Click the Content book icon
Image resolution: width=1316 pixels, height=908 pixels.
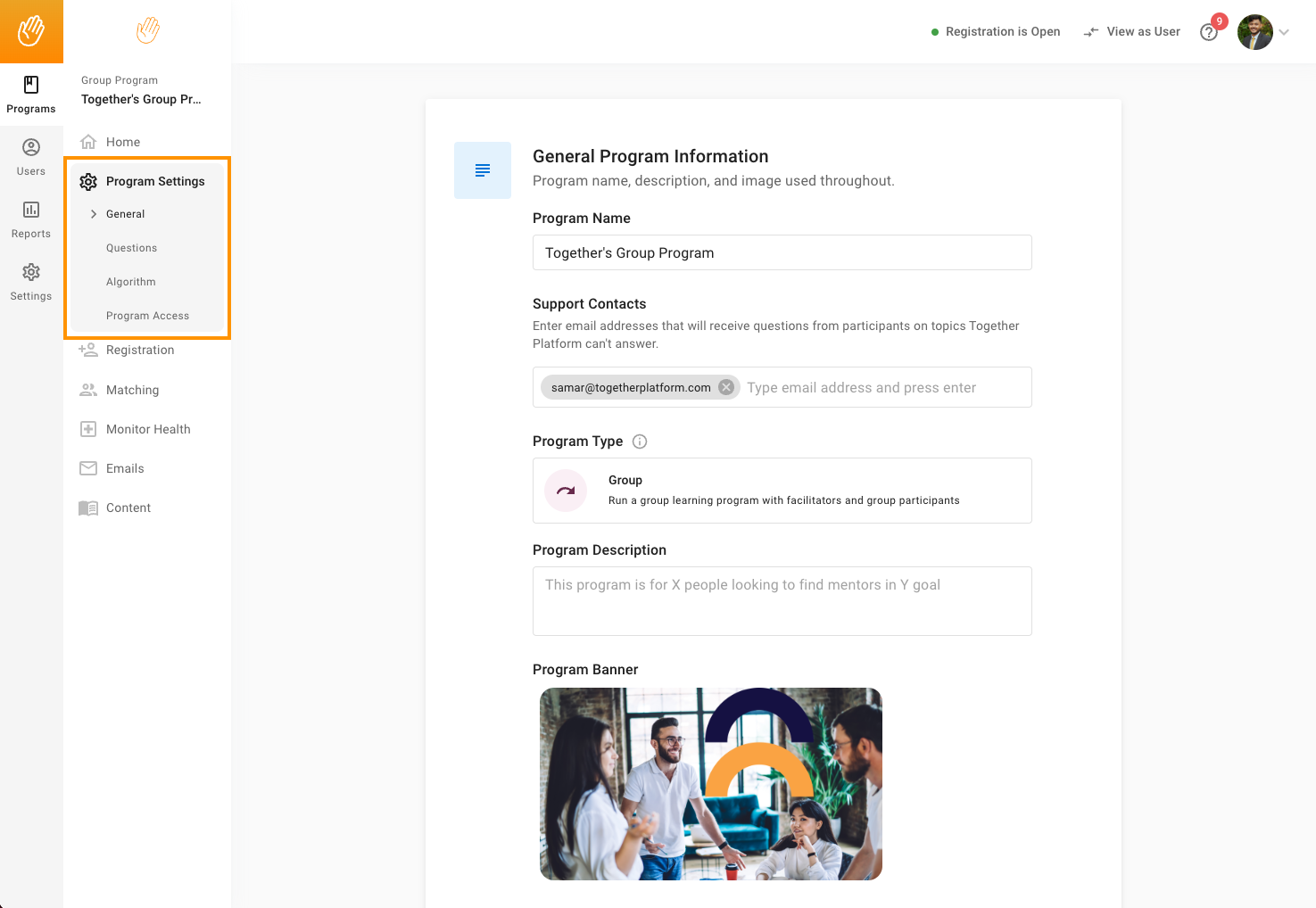click(88, 508)
